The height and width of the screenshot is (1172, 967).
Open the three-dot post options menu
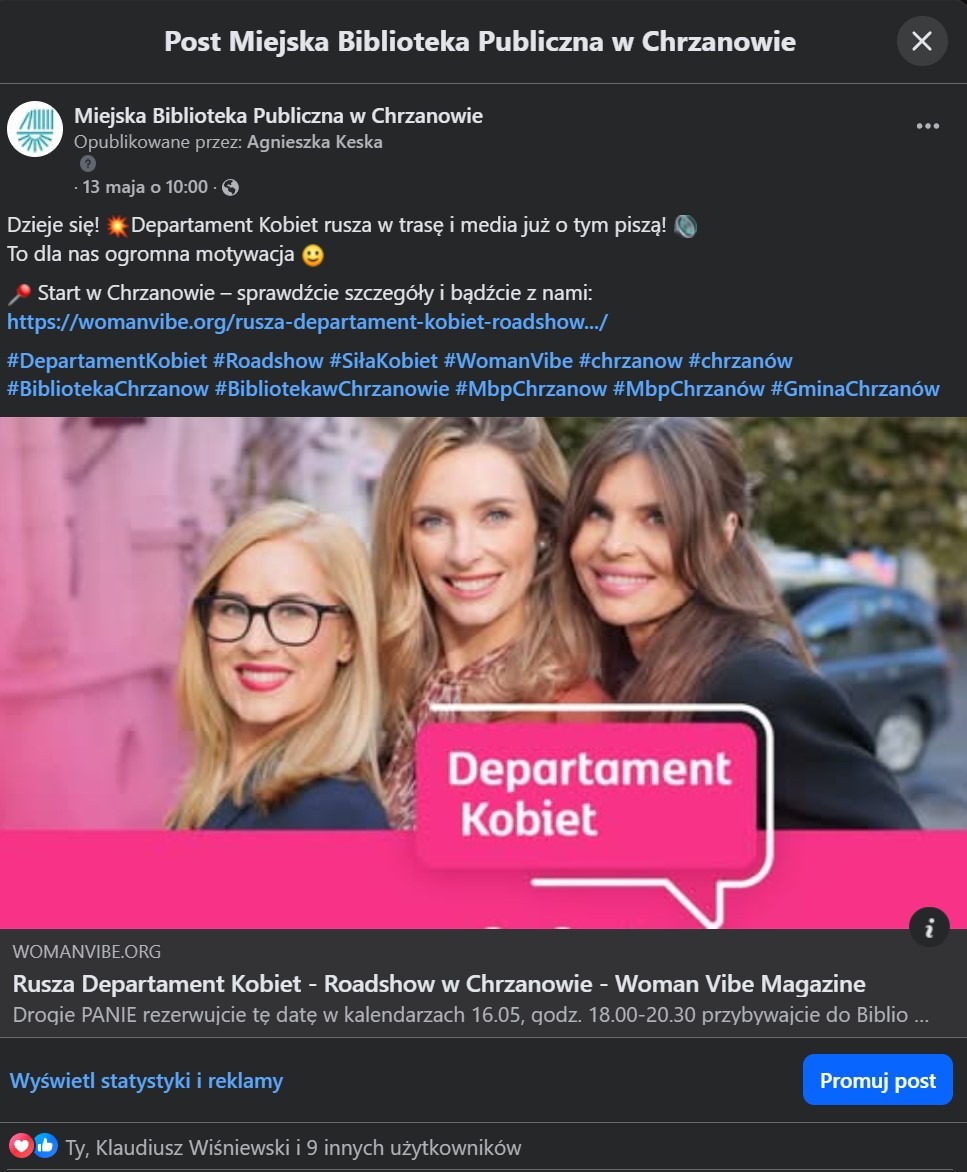click(x=927, y=126)
